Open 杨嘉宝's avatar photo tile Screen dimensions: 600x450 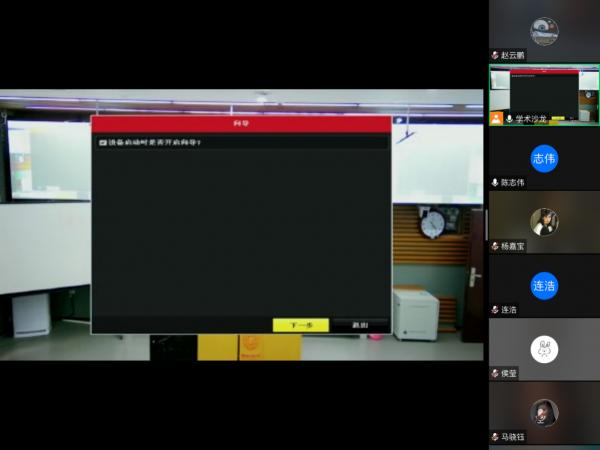[544, 221]
